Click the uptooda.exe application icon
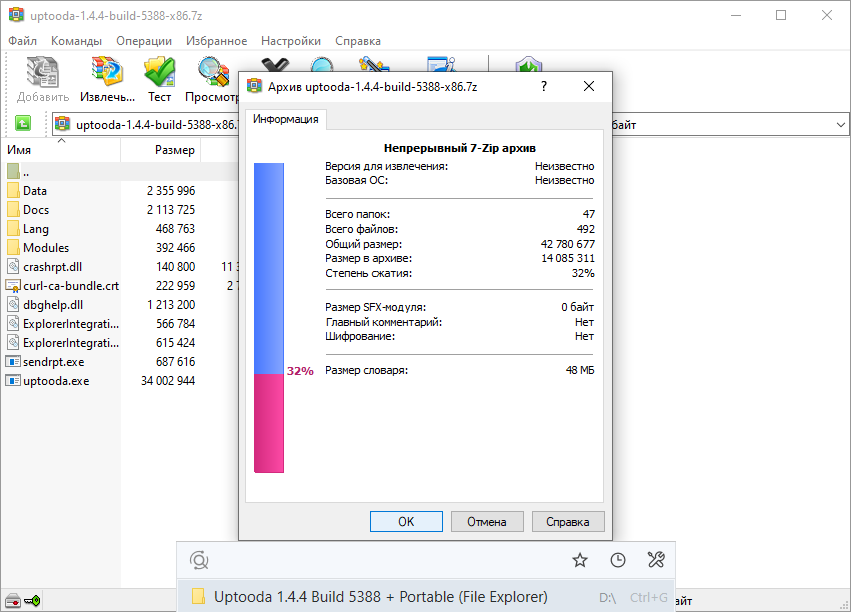Viewport: 851px width, 612px height. tap(13, 380)
